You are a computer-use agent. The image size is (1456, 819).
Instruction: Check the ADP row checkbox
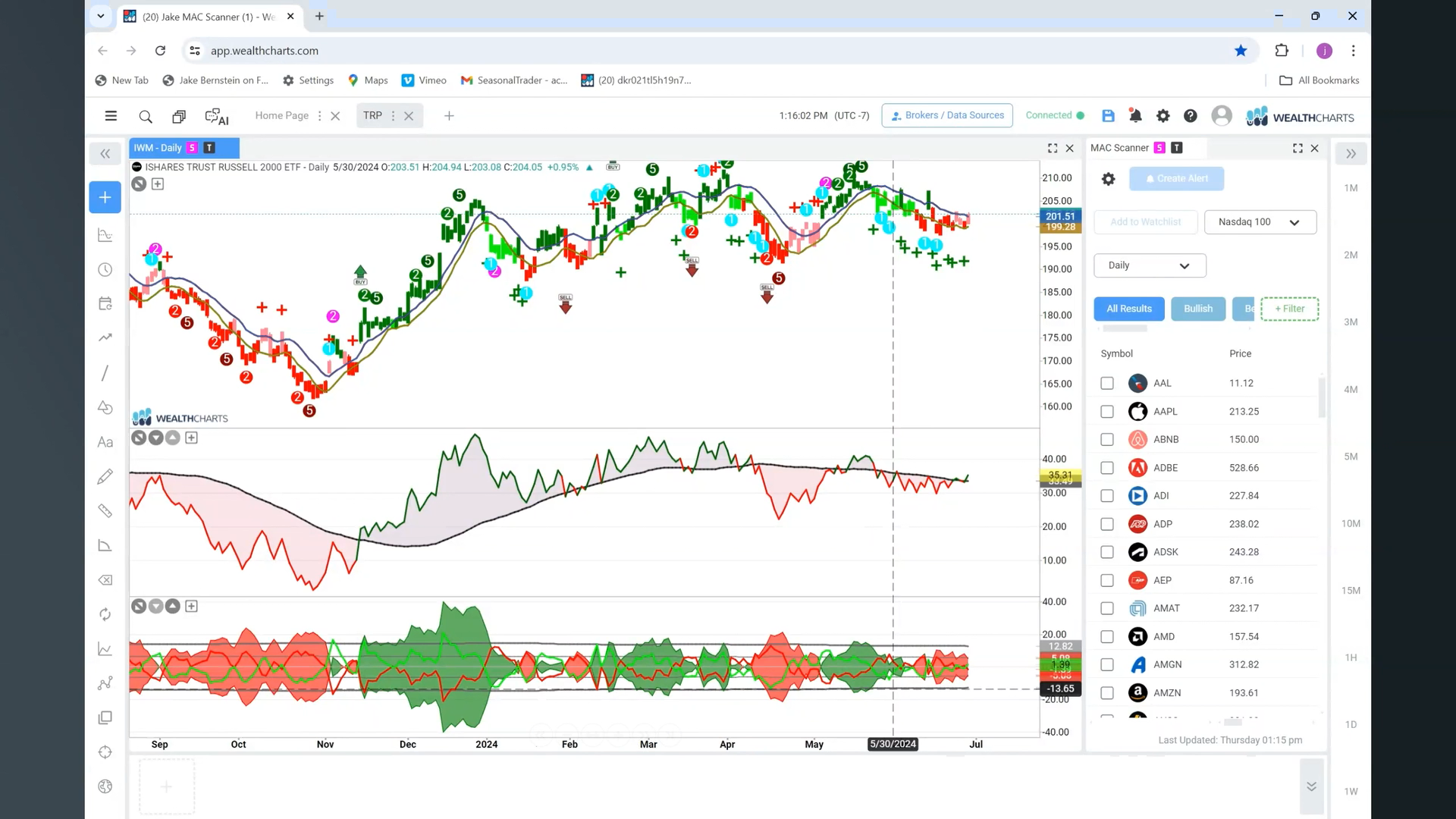click(x=1107, y=524)
